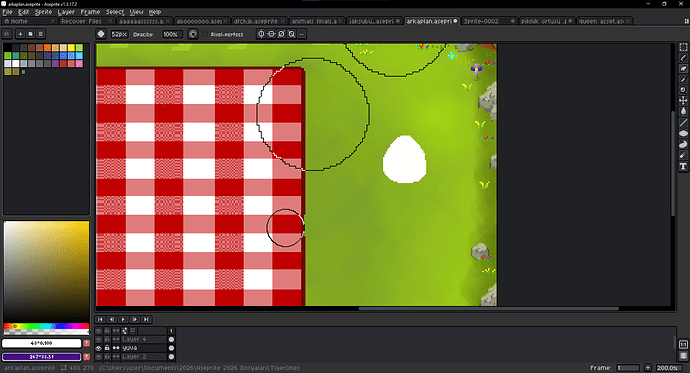Click the rainbow hue slider
This screenshot has height=373, width=690.
[46, 326]
